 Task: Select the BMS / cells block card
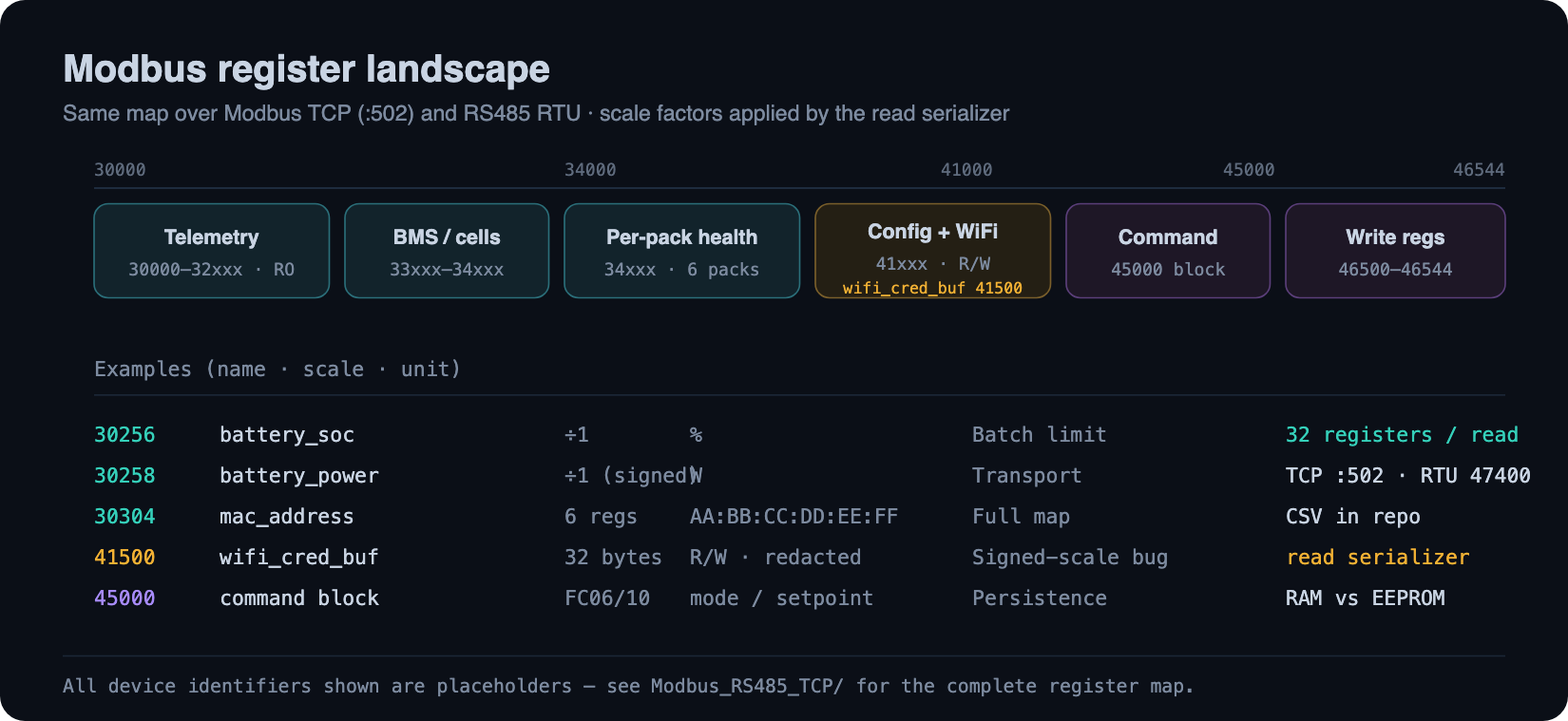(x=447, y=251)
